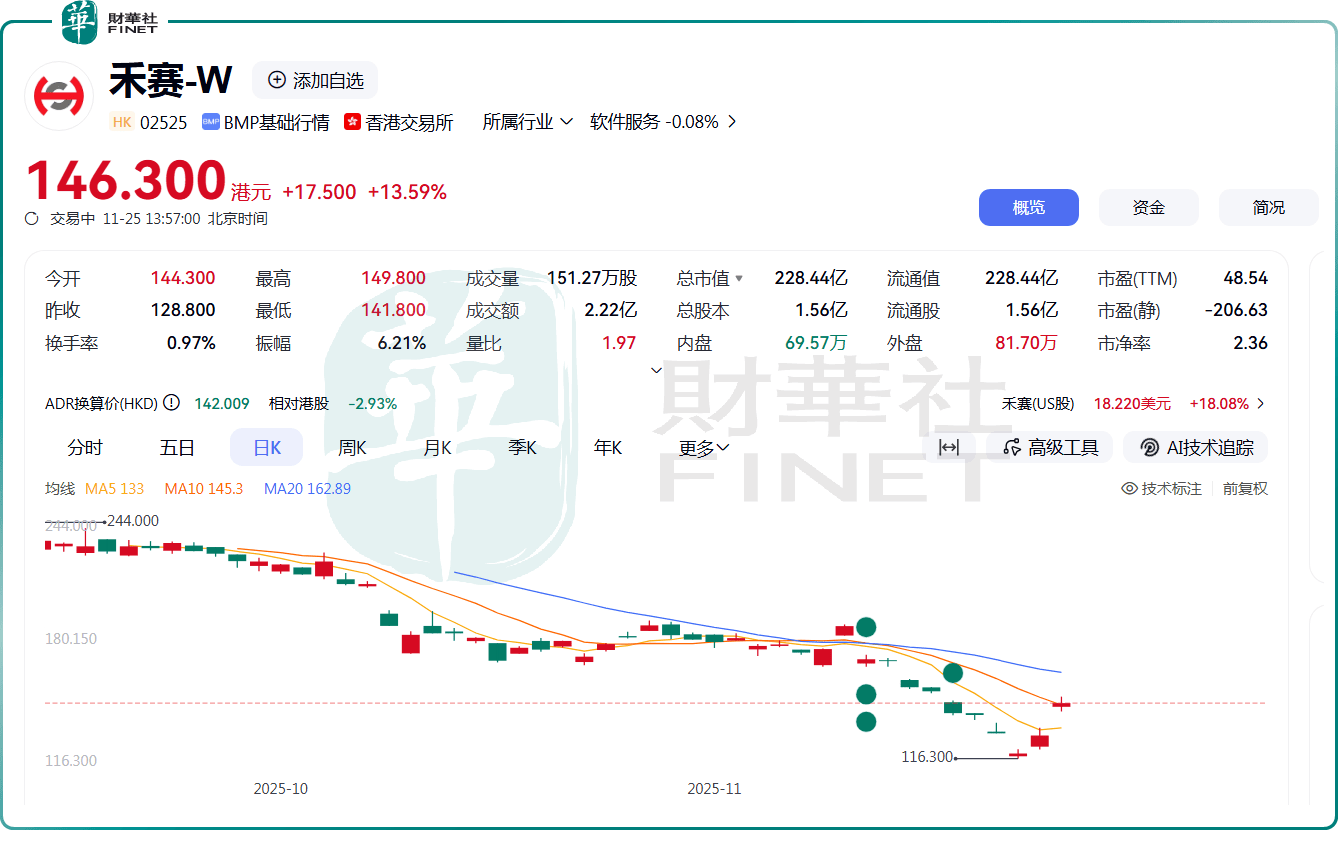
Task: Click the info icon beside ADR换算价(HKD)
Action: 172,403
